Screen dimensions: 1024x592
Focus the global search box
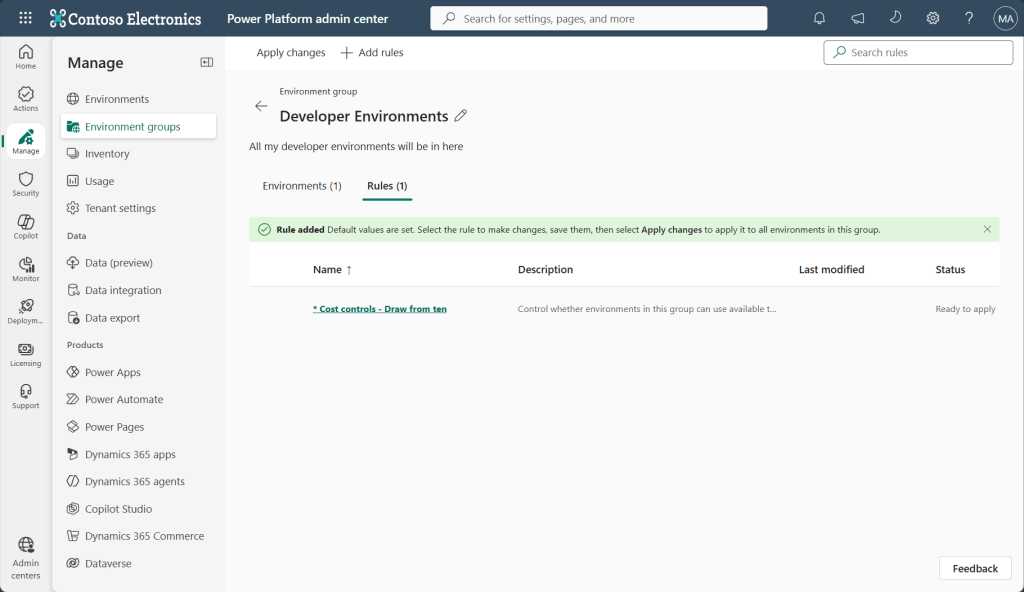click(x=599, y=18)
